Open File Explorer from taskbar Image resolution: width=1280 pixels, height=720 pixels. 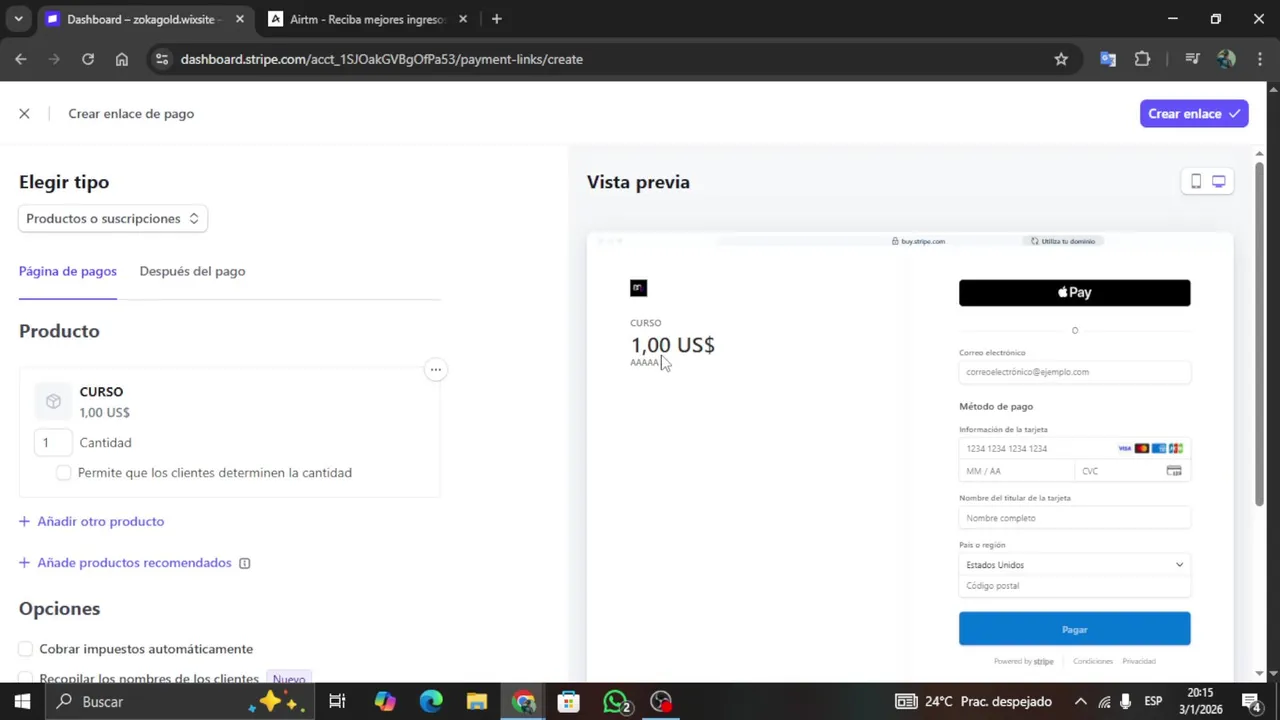point(477,702)
